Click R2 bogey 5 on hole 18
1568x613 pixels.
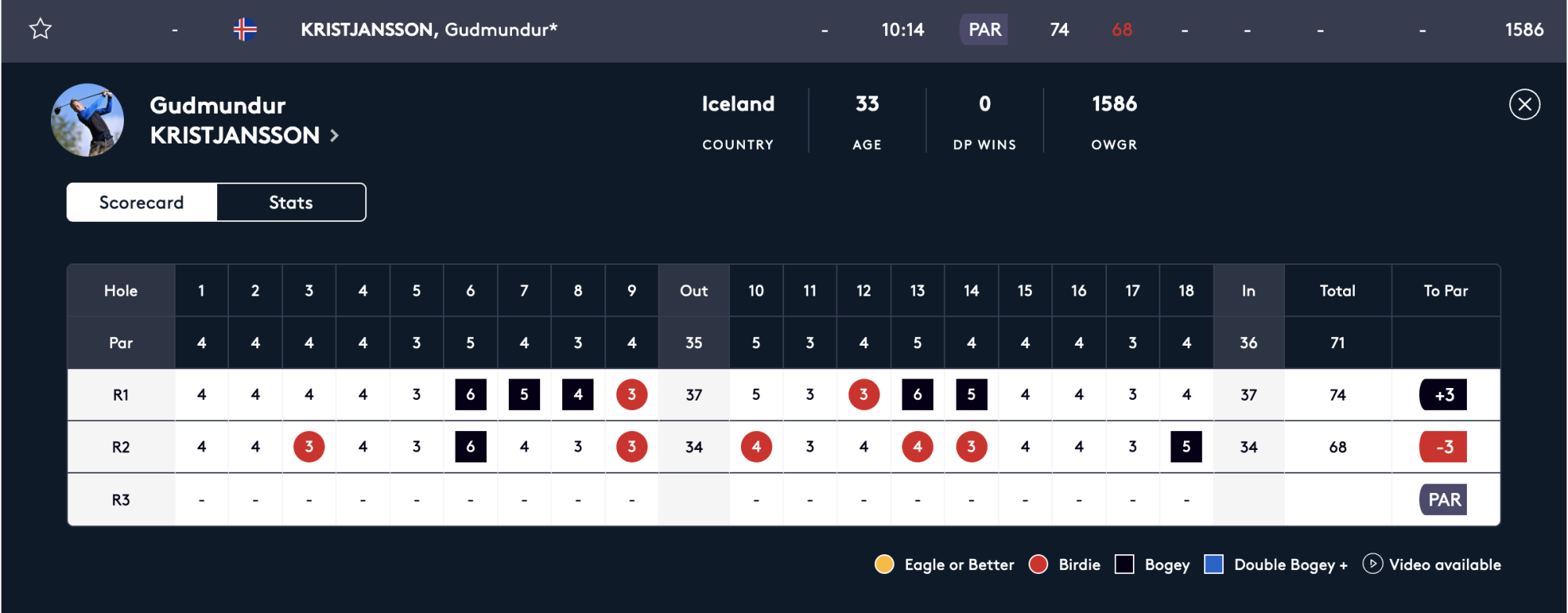1185,447
